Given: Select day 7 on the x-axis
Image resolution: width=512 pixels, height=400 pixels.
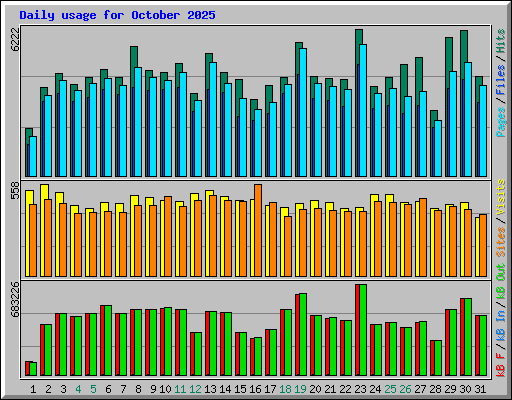Looking at the screenshot, I should (x=123, y=389).
